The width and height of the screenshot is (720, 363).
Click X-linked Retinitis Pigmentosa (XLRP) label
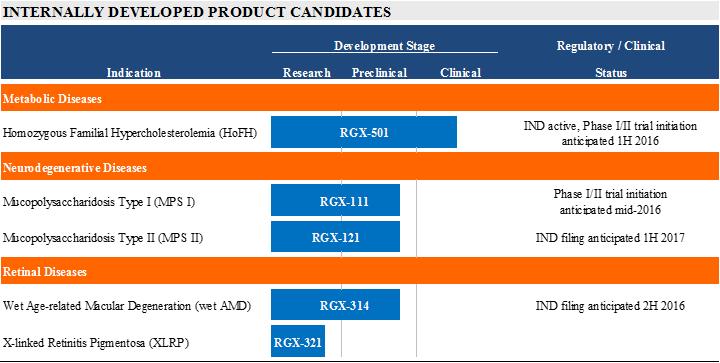[96, 342]
